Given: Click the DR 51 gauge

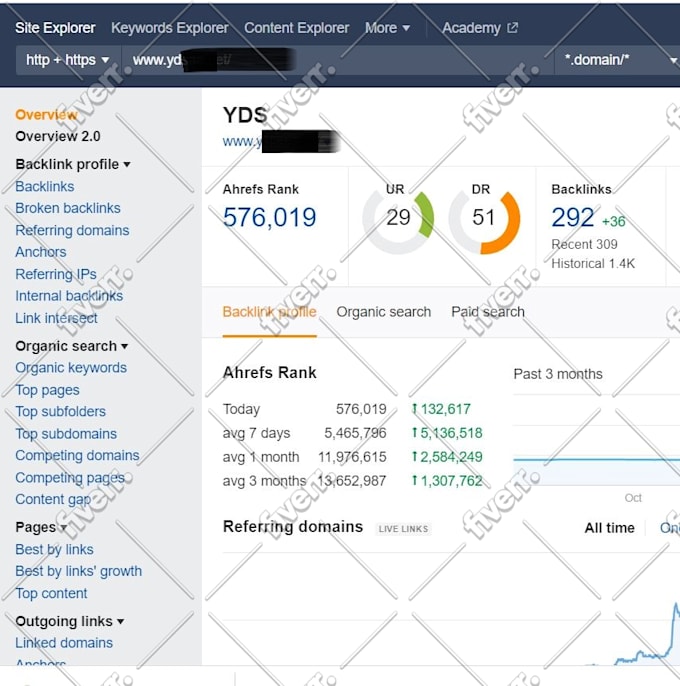Looking at the screenshot, I should point(484,218).
